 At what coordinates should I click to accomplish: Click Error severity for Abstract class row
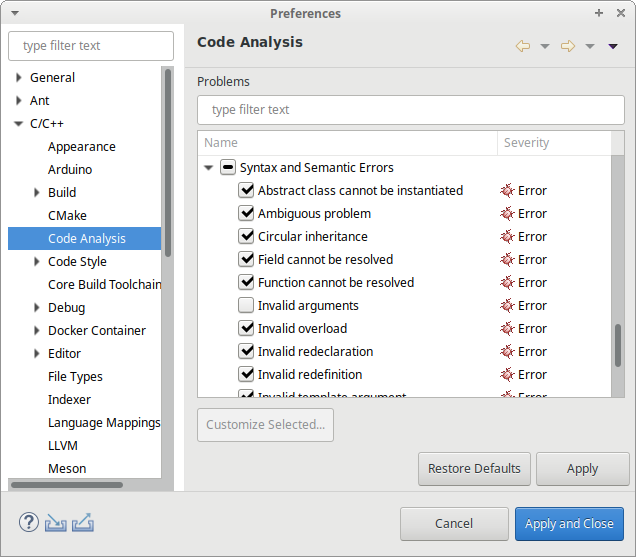(x=523, y=190)
